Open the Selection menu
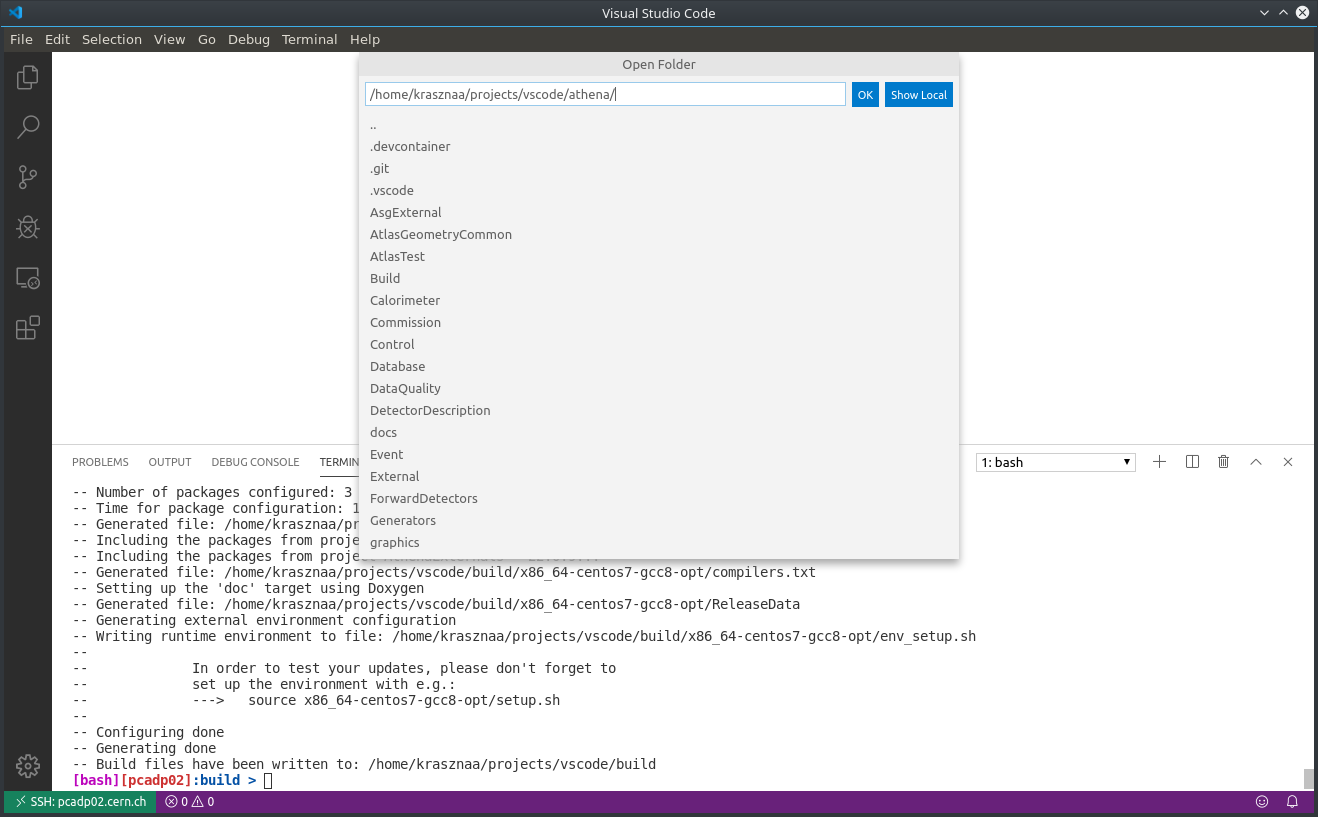 (x=112, y=39)
